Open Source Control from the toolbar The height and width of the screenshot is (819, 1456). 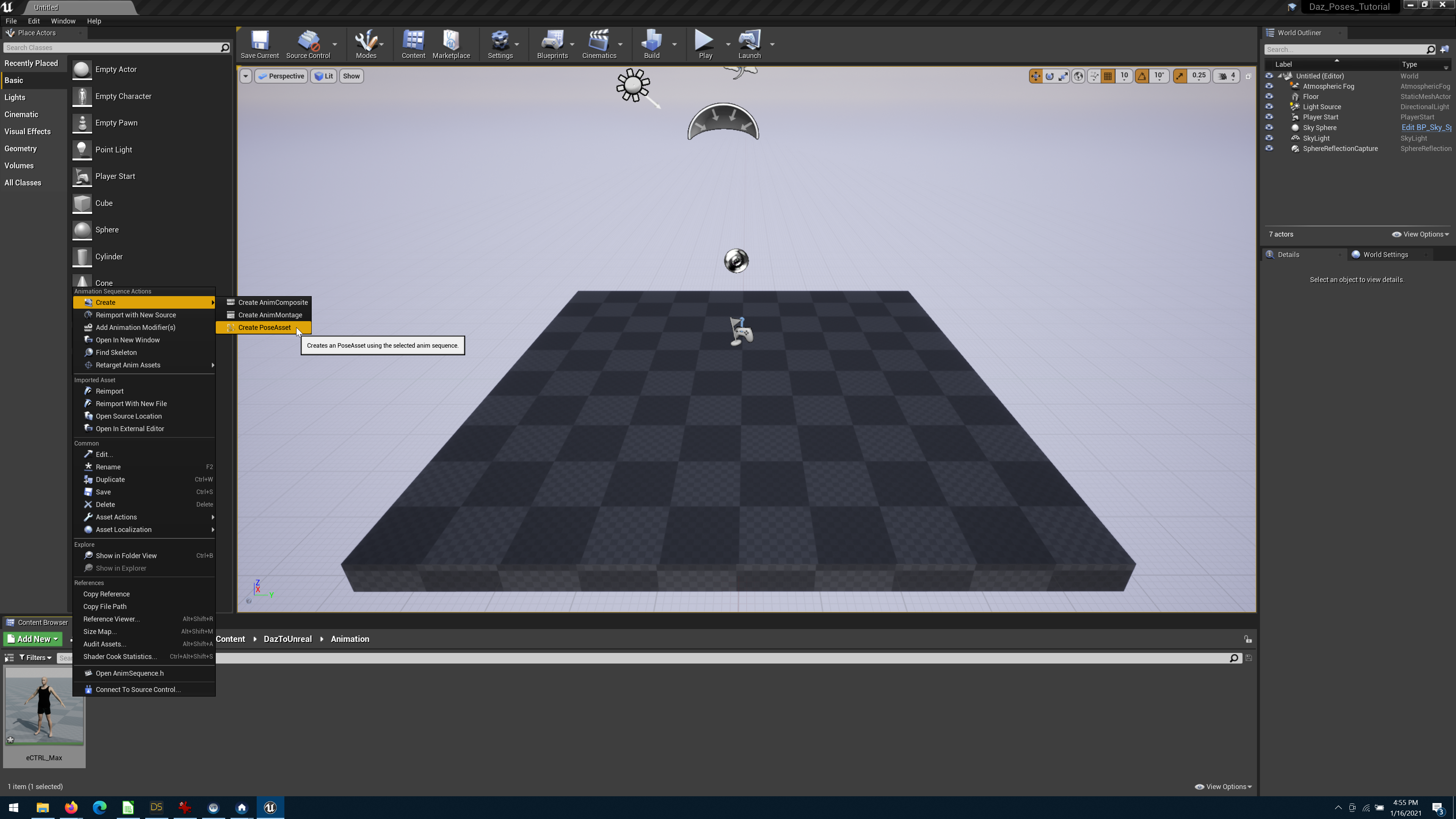point(308,44)
